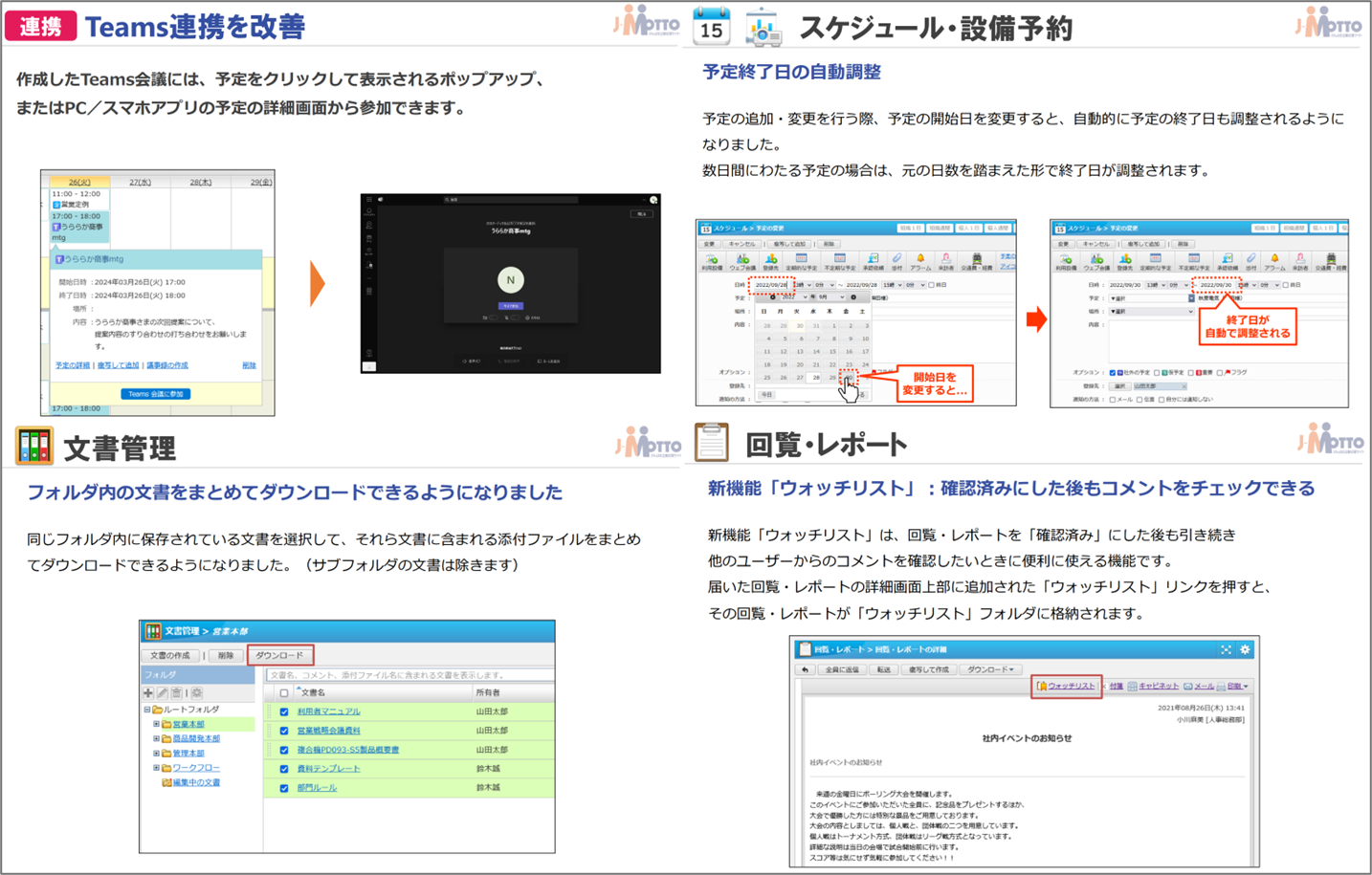Open the 交通費・経費 icon in the toolbar
Viewport: 1372px width, 875px height.
(975, 259)
